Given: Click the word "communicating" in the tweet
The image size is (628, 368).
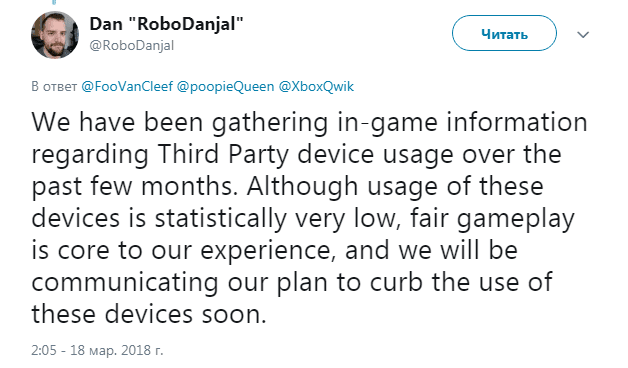Looking at the screenshot, I should [x=125, y=283].
